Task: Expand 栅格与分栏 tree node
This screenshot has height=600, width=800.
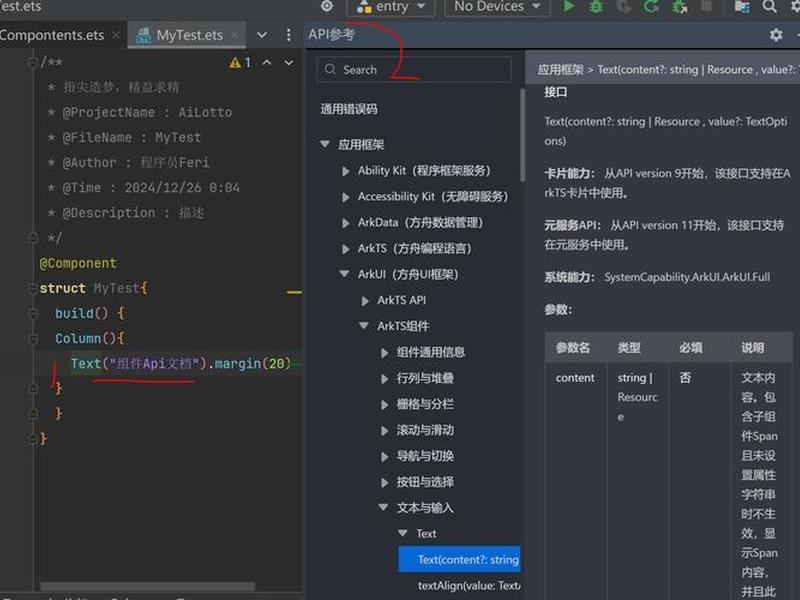Action: point(385,405)
